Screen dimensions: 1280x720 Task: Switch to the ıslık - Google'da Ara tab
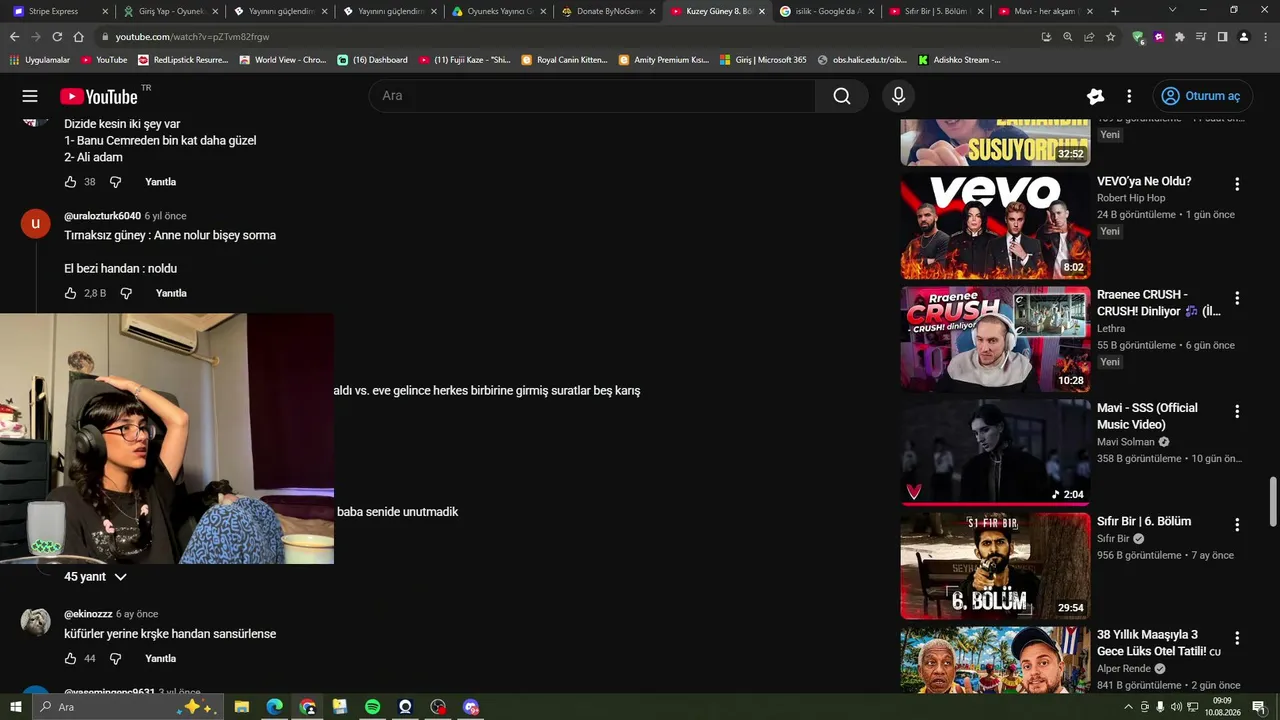click(x=826, y=11)
